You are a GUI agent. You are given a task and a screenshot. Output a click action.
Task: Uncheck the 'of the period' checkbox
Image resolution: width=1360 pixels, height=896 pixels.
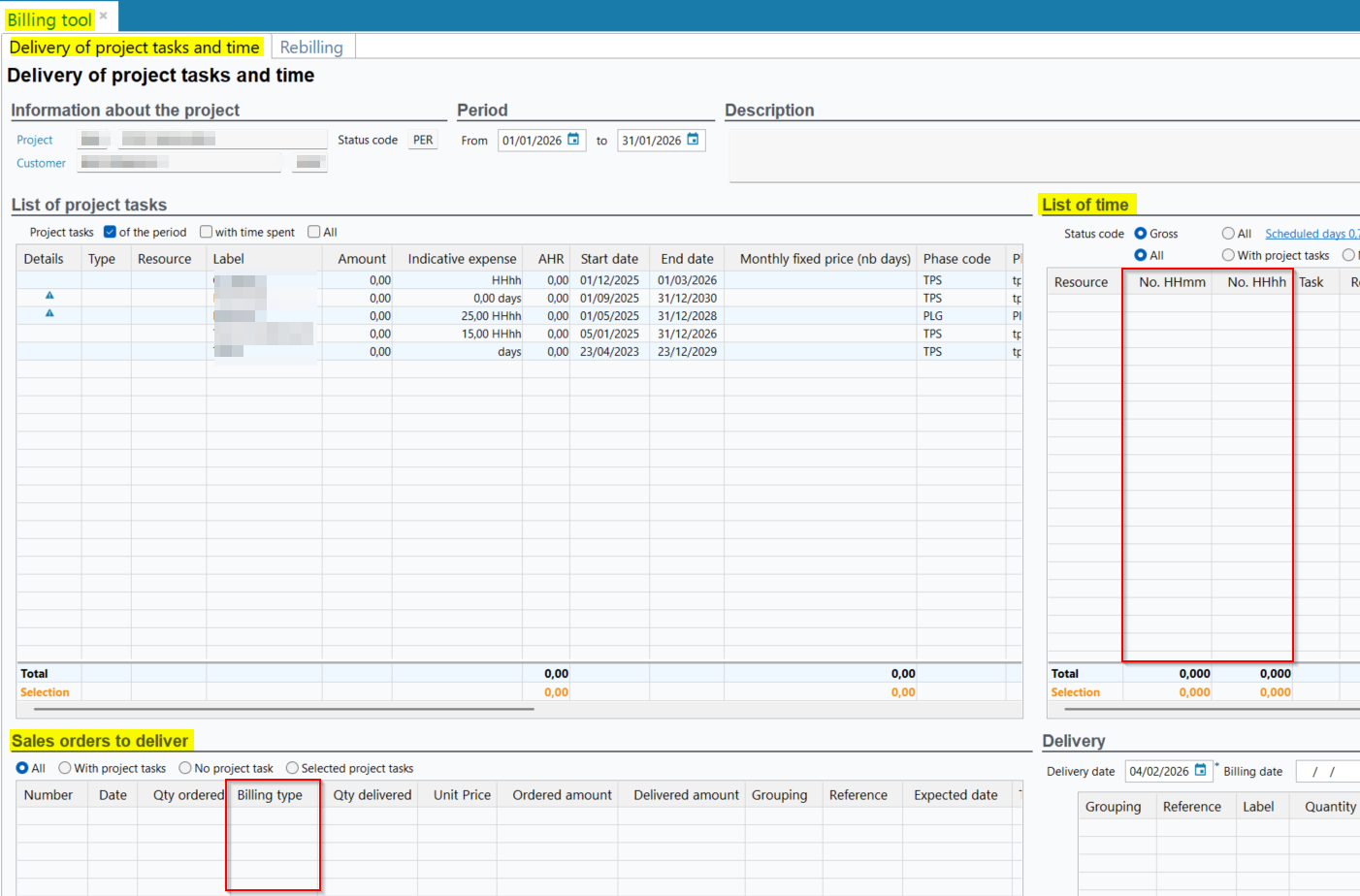pyautogui.click(x=111, y=232)
